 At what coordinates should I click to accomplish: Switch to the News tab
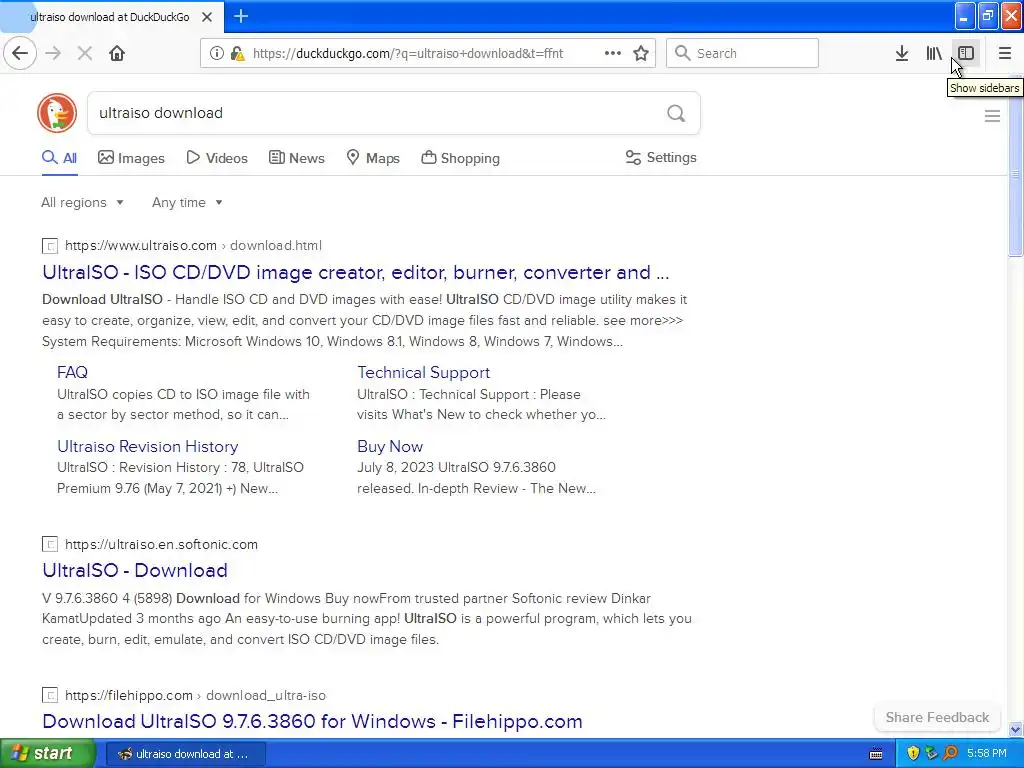point(297,158)
